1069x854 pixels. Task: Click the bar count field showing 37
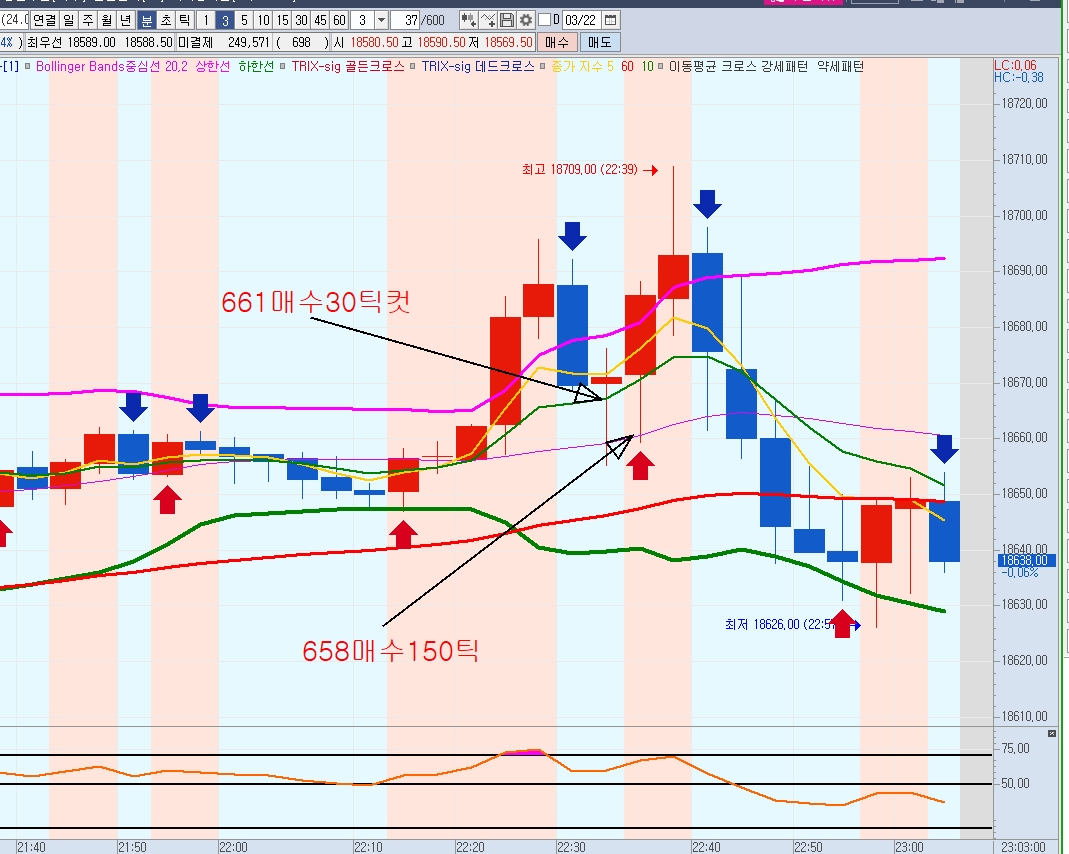click(407, 20)
